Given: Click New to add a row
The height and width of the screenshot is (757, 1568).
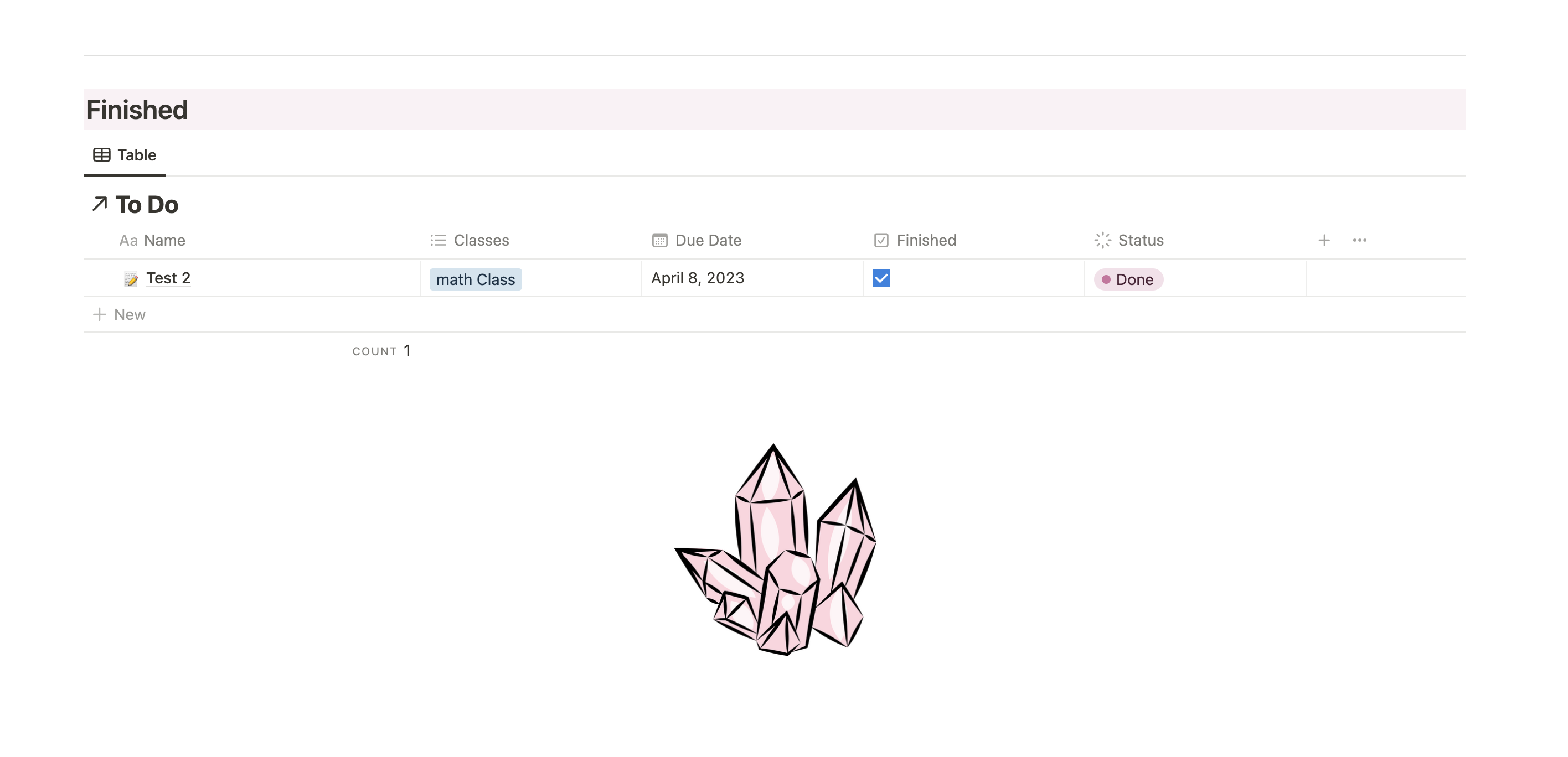Looking at the screenshot, I should pos(129,315).
